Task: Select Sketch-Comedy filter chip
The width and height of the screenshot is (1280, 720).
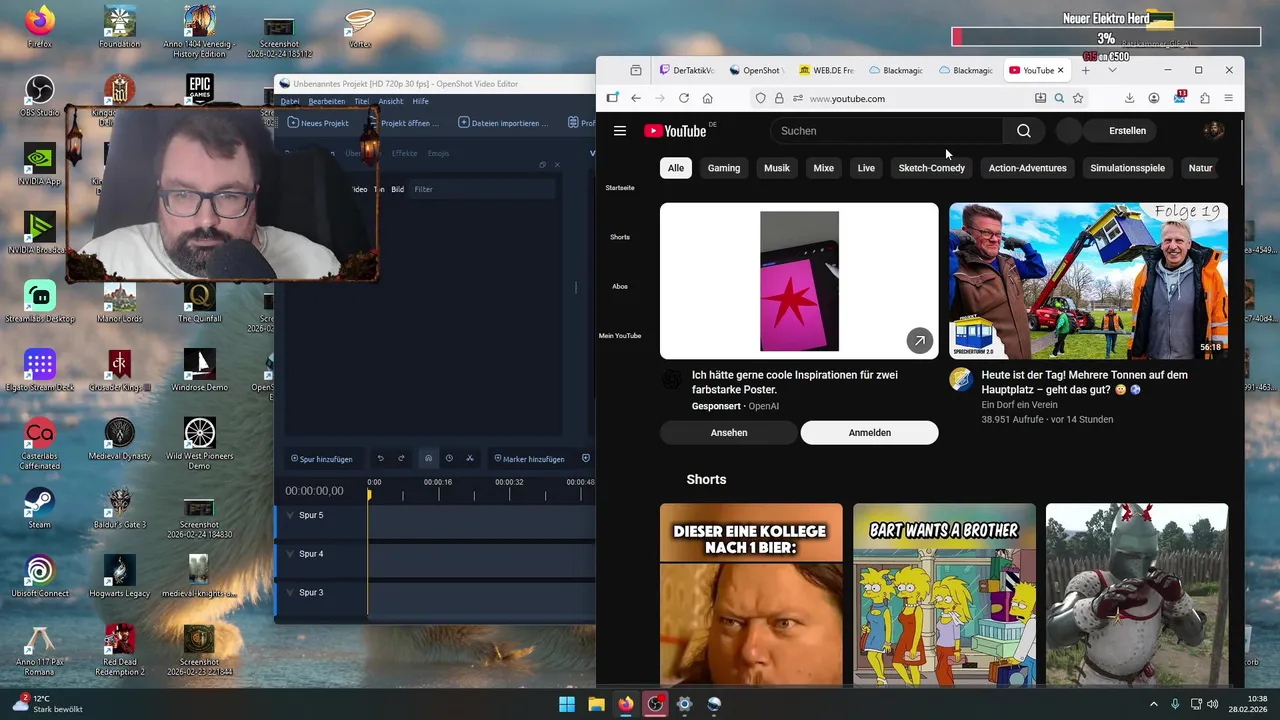Action: tap(931, 168)
